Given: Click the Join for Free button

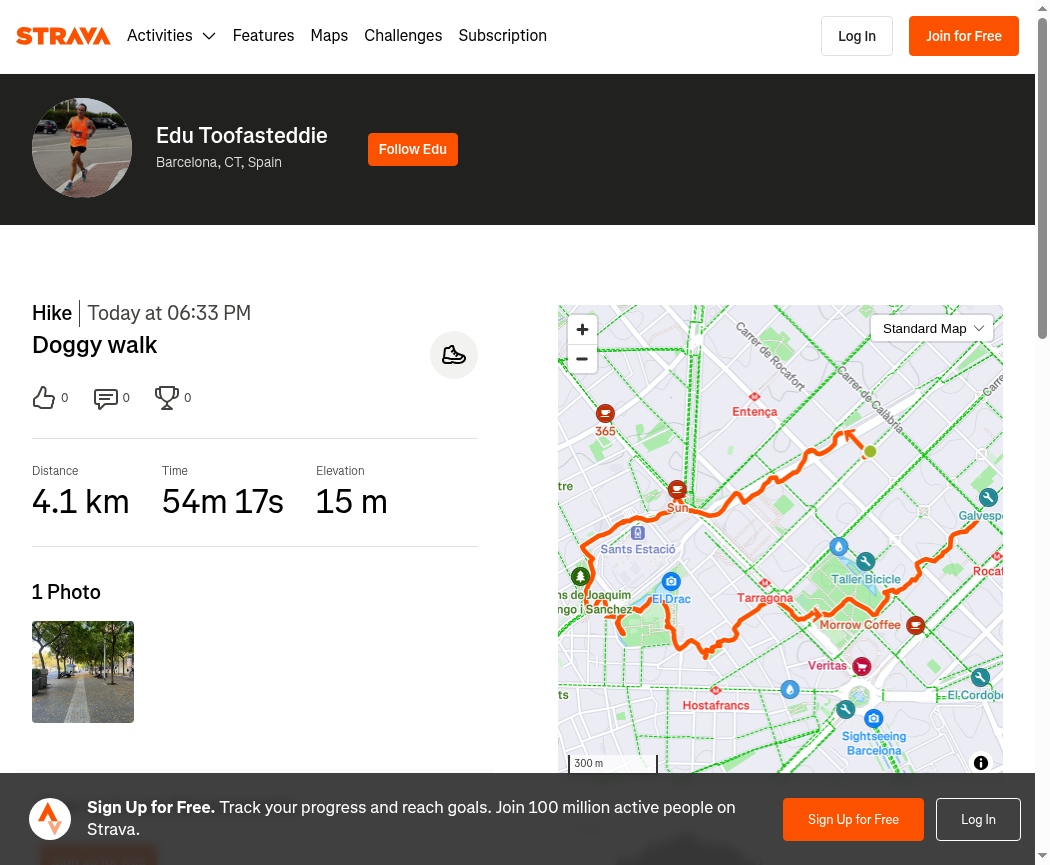Looking at the screenshot, I should [964, 36].
